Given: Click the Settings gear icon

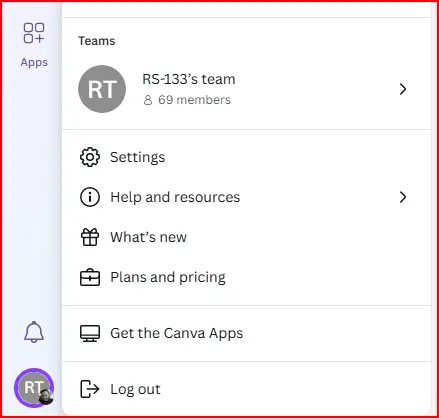Looking at the screenshot, I should (x=90, y=157).
